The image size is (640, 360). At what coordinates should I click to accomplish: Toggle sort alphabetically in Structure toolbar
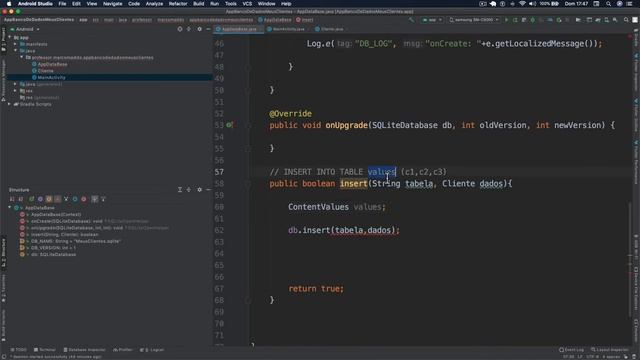coord(21,199)
